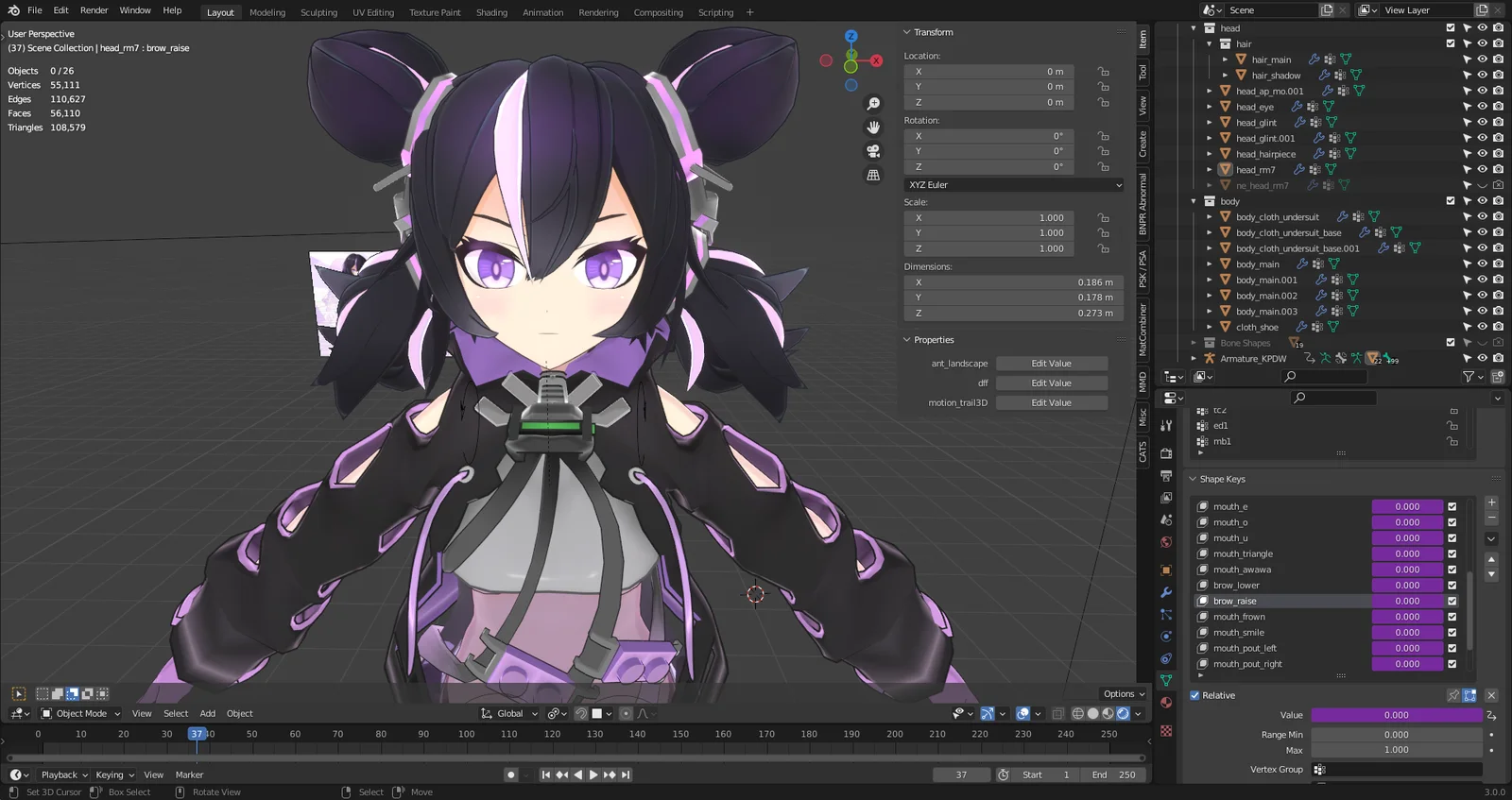Viewport: 1512px width, 800px height.
Task: Play animation in reverse button
Action: click(577, 774)
